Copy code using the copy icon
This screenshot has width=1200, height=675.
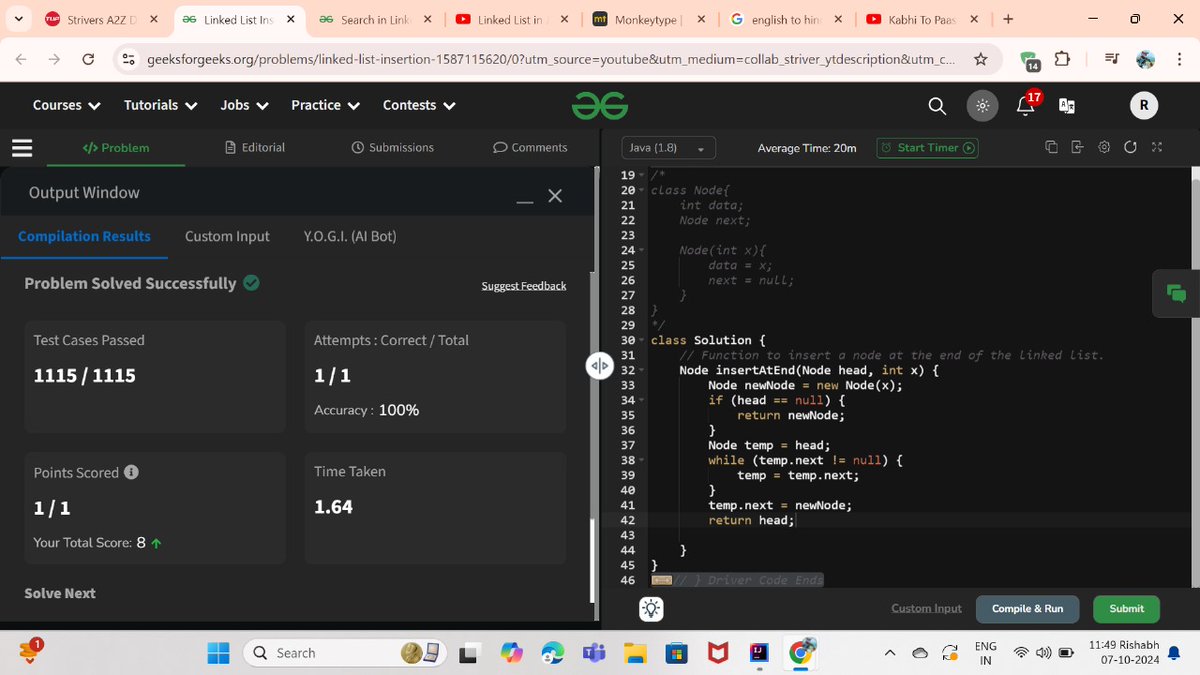[1051, 147]
